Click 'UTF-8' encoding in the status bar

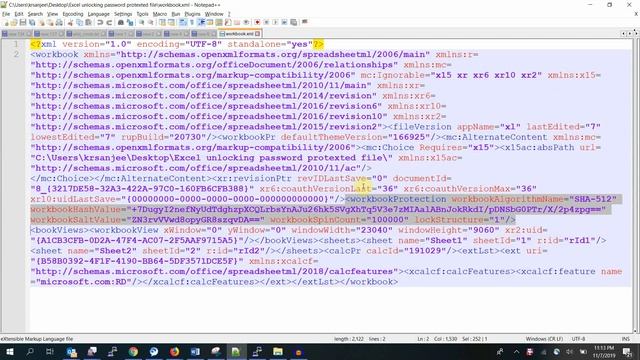click(x=578, y=339)
